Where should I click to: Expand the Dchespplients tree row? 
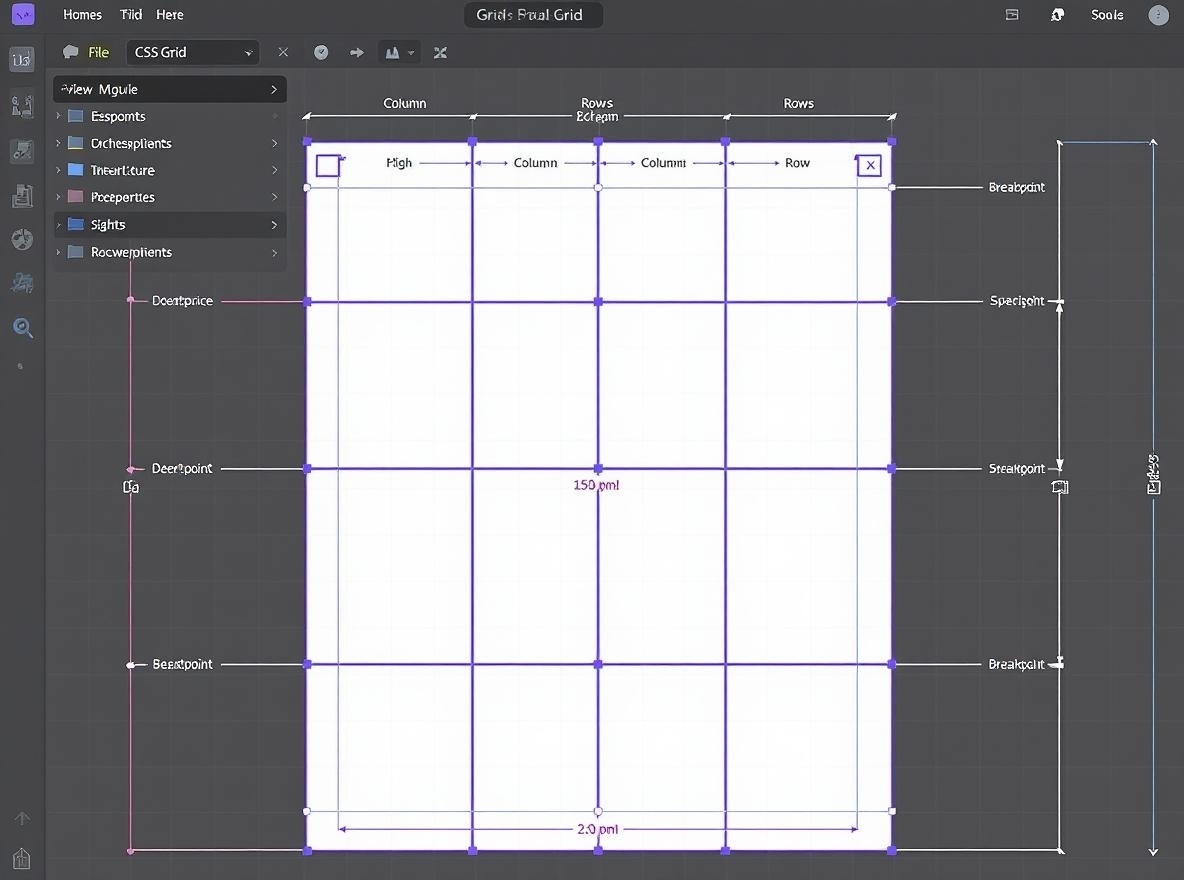tap(58, 143)
